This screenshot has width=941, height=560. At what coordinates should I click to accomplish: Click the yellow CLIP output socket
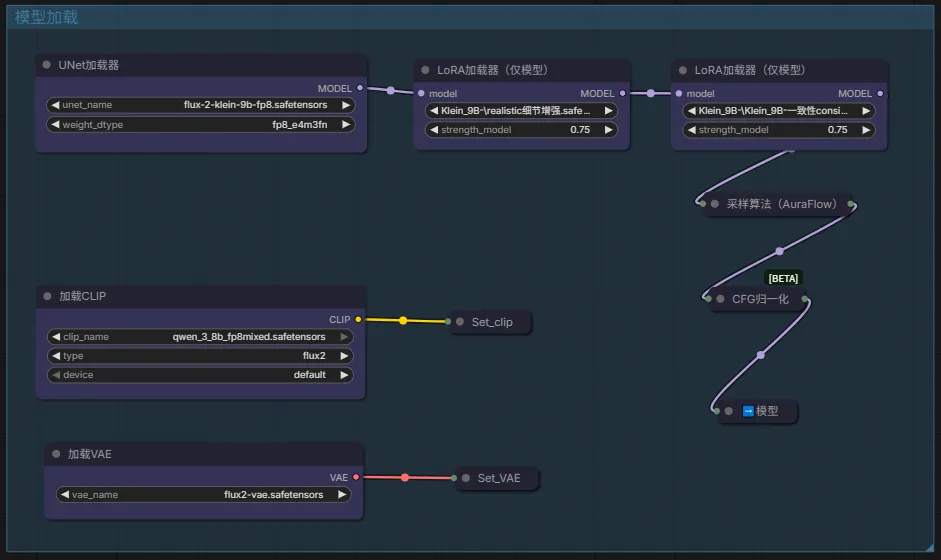(x=358, y=319)
